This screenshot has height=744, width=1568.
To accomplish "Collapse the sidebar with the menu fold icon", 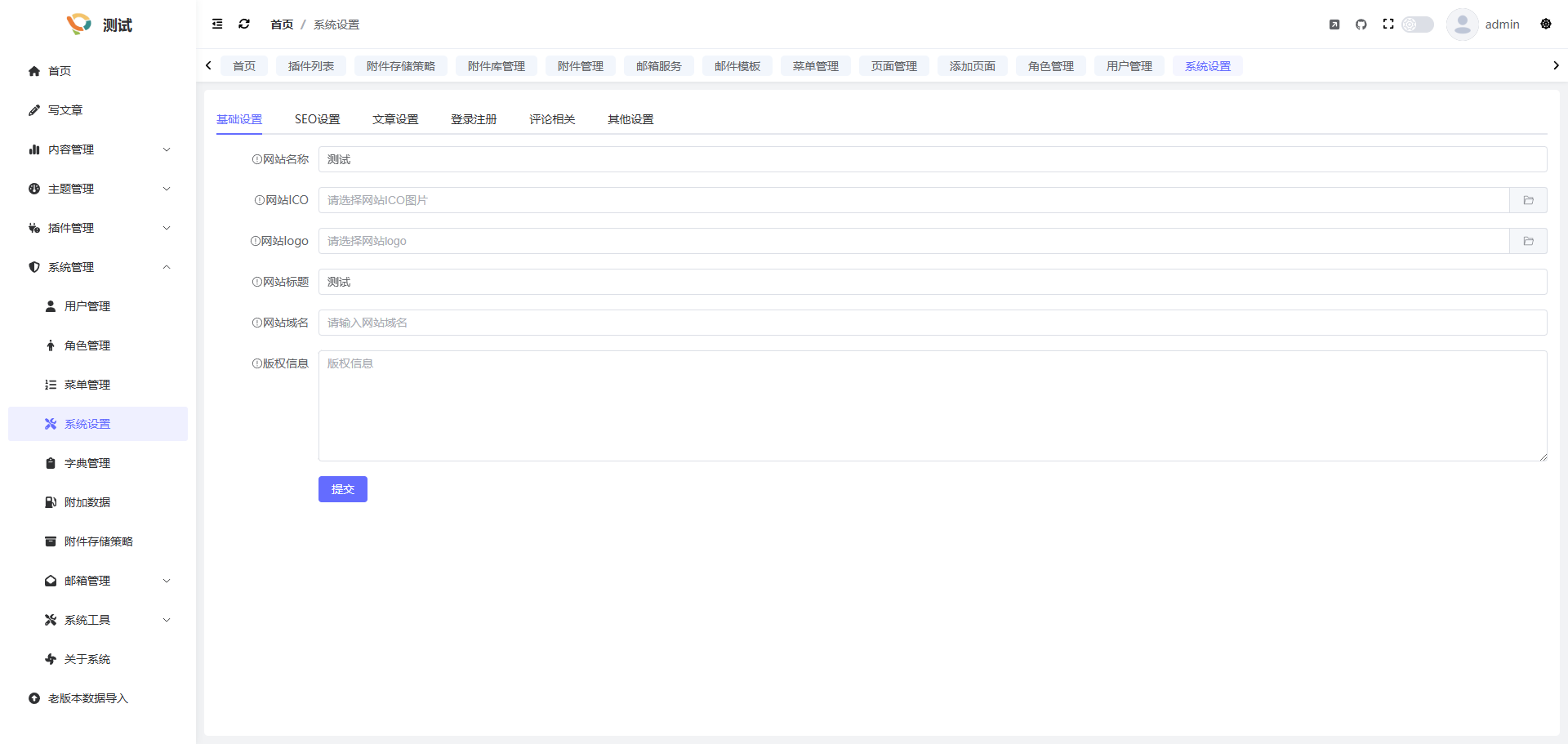I will pos(217,25).
